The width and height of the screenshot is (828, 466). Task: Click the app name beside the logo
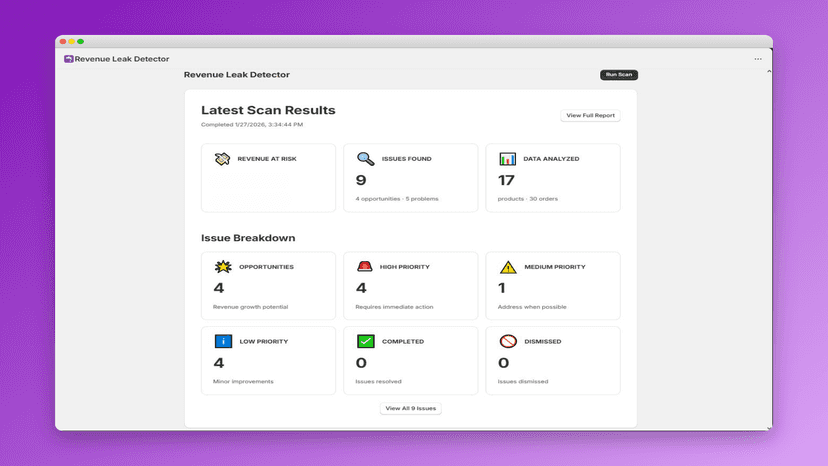(122, 59)
